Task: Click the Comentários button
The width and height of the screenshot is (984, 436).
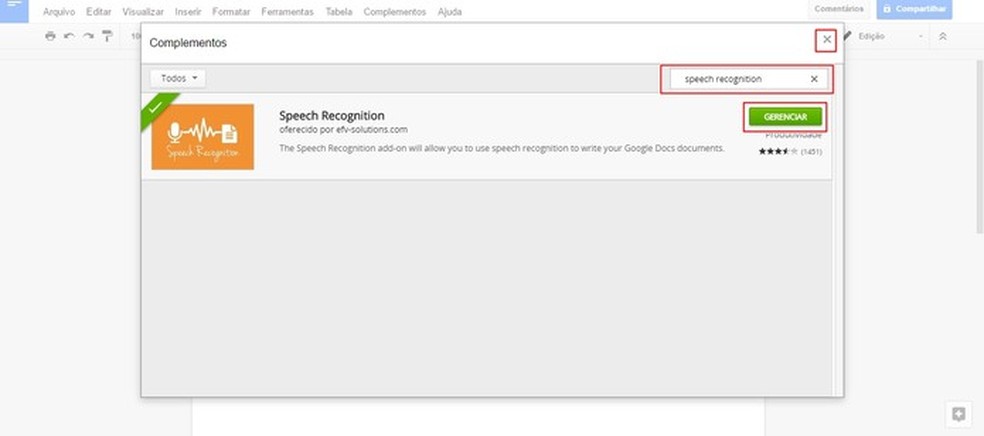Action: (x=838, y=9)
